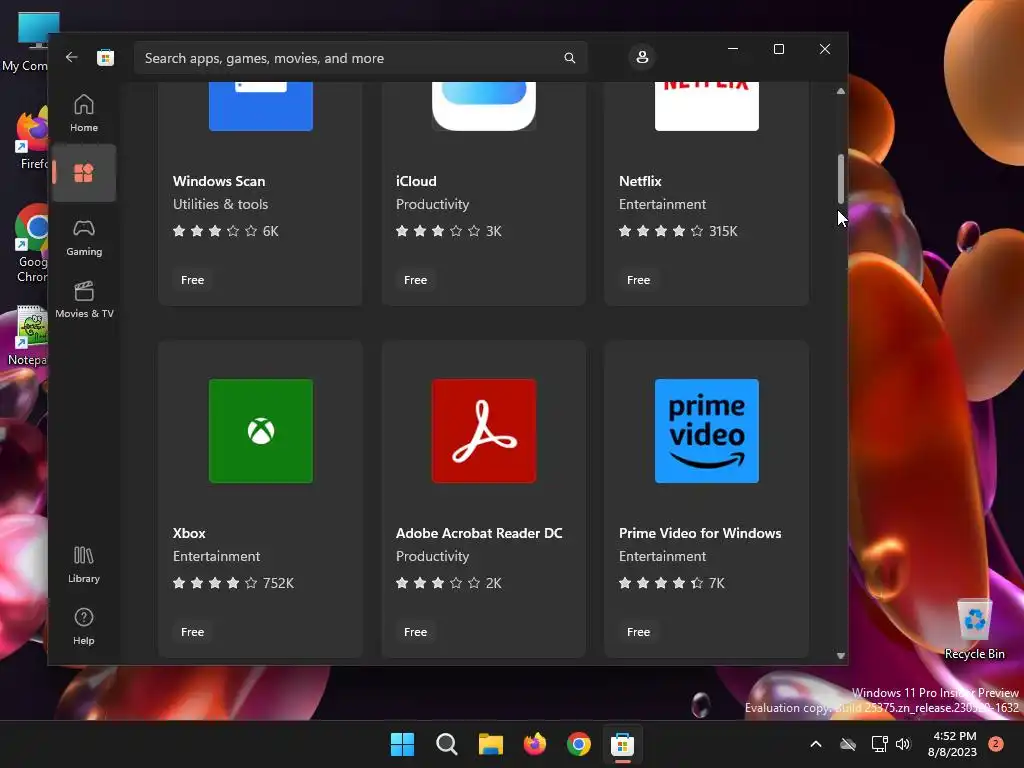Click the Prime Video for Windows title
The image size is (1024, 768).
(699, 533)
